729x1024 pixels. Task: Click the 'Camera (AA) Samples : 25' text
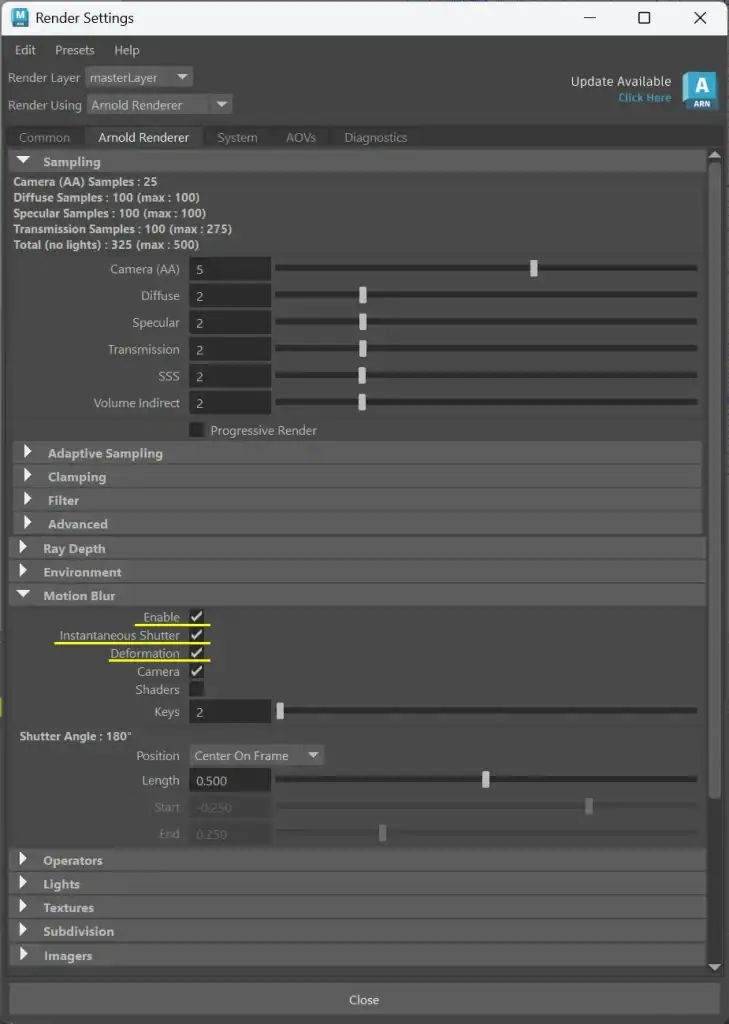85,182
